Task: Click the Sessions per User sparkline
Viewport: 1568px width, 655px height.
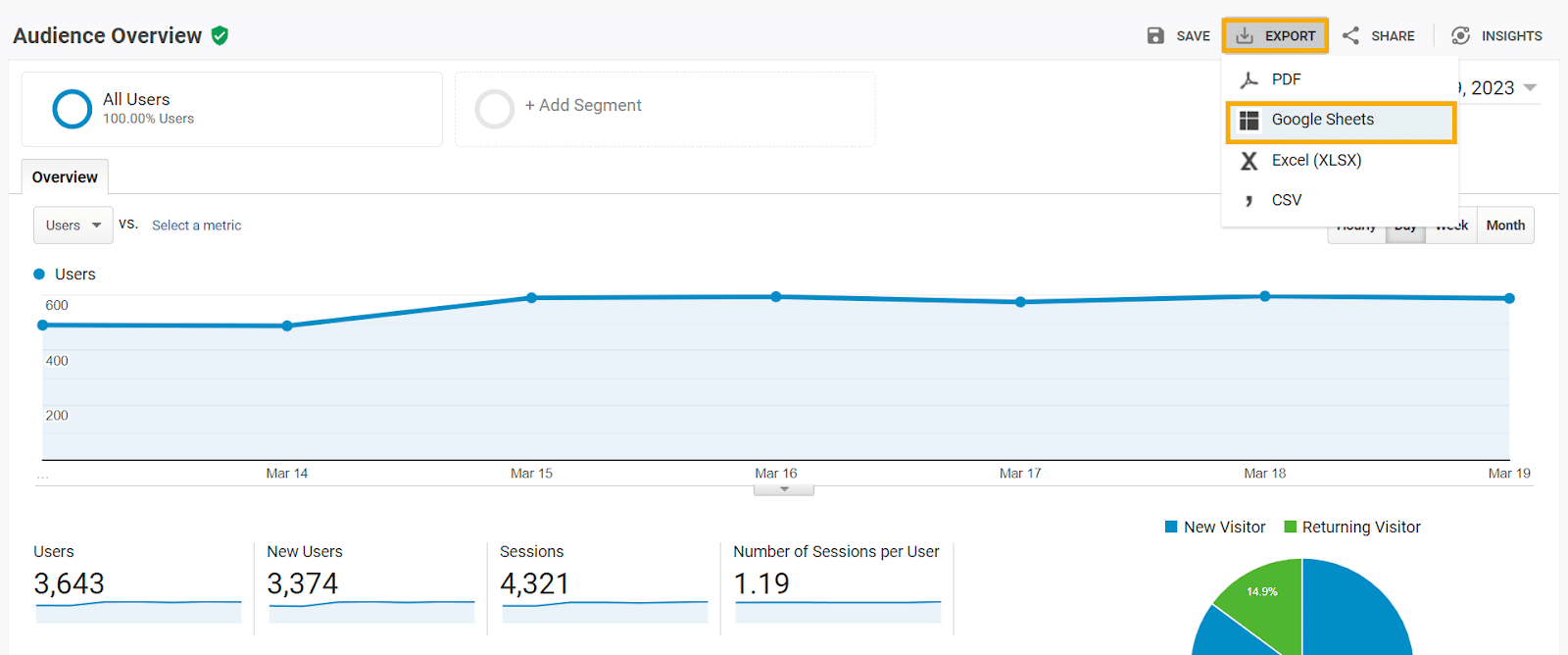Action: (x=838, y=612)
